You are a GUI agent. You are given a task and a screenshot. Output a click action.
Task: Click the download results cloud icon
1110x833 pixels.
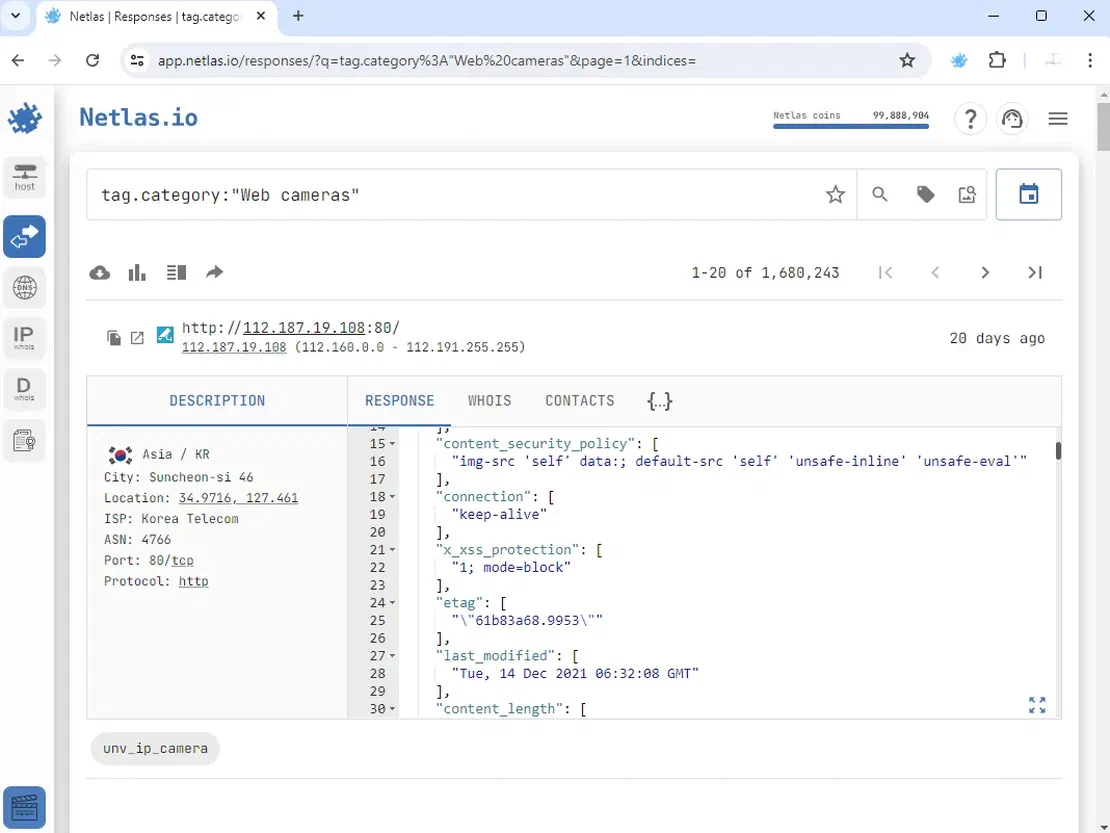tap(100, 273)
